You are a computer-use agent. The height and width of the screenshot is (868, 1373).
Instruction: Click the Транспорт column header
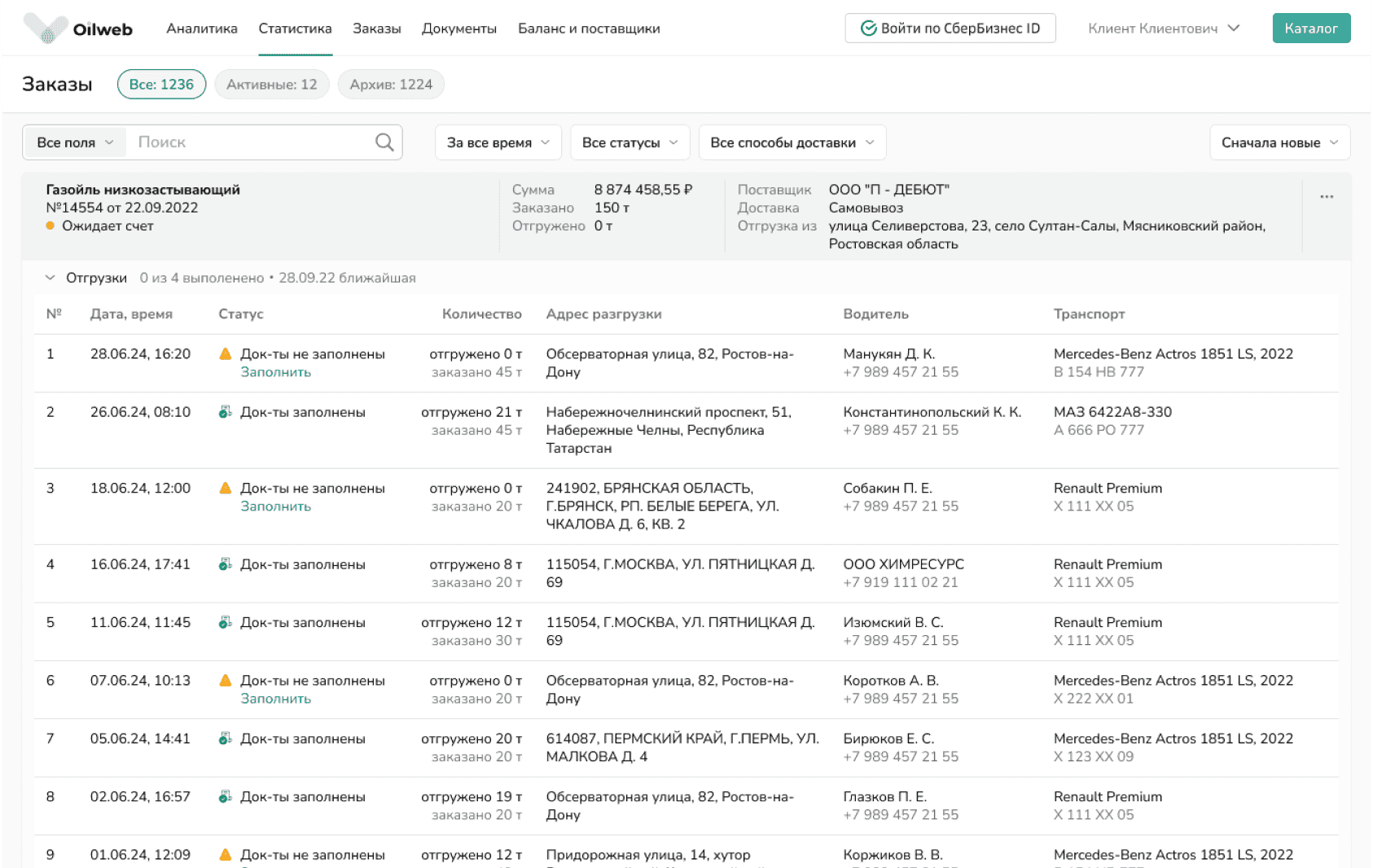(1090, 314)
